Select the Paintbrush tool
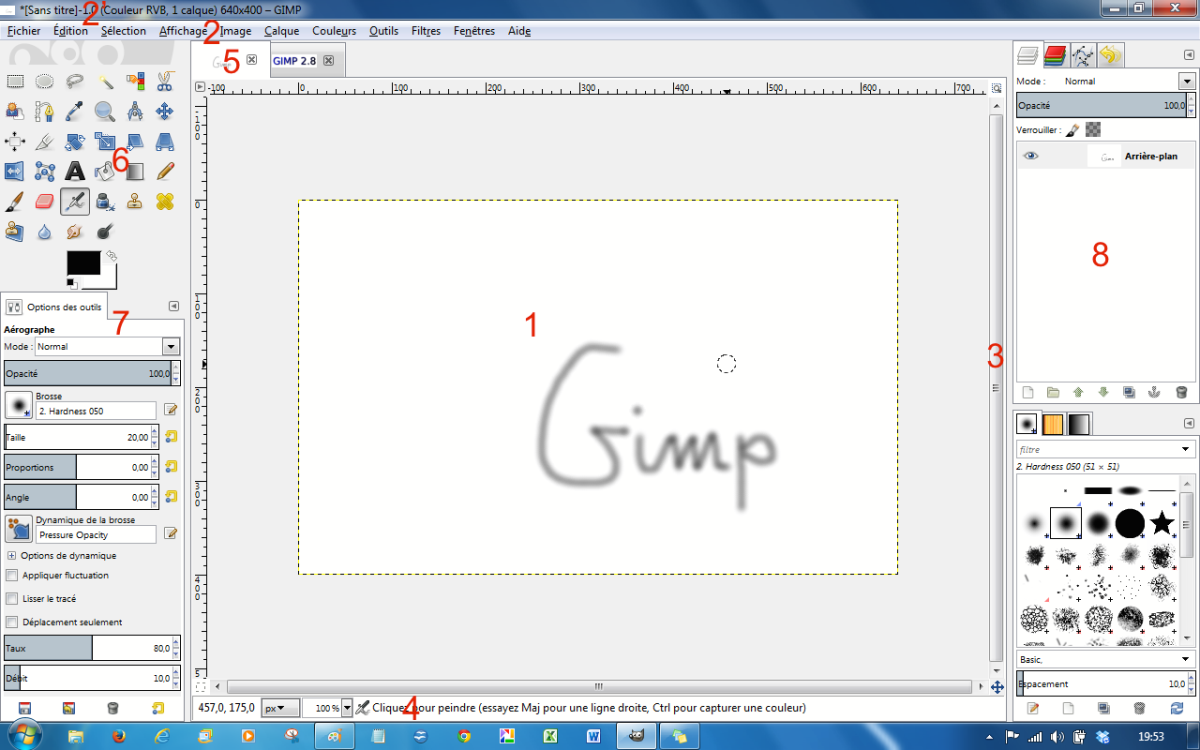The image size is (1200, 750). [x=15, y=201]
